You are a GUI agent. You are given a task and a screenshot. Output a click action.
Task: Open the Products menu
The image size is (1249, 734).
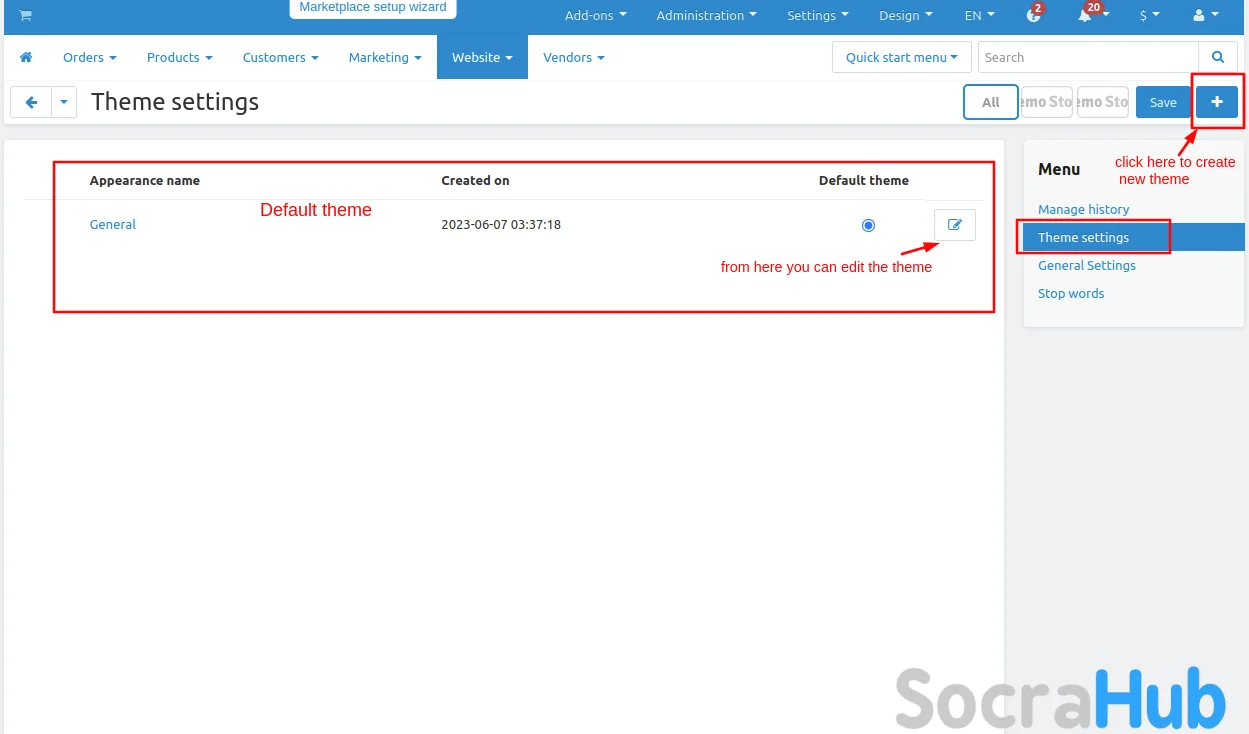click(179, 57)
